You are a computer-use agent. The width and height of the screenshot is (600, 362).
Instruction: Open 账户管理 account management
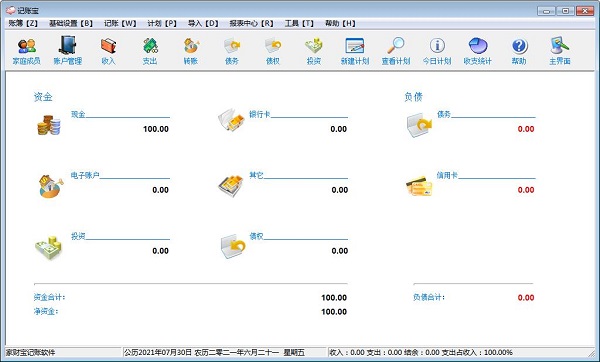pos(68,51)
